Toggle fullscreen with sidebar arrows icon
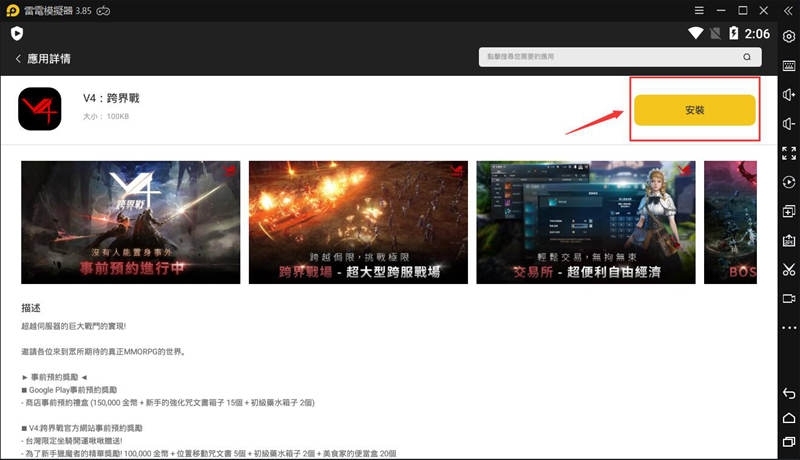 [x=789, y=153]
